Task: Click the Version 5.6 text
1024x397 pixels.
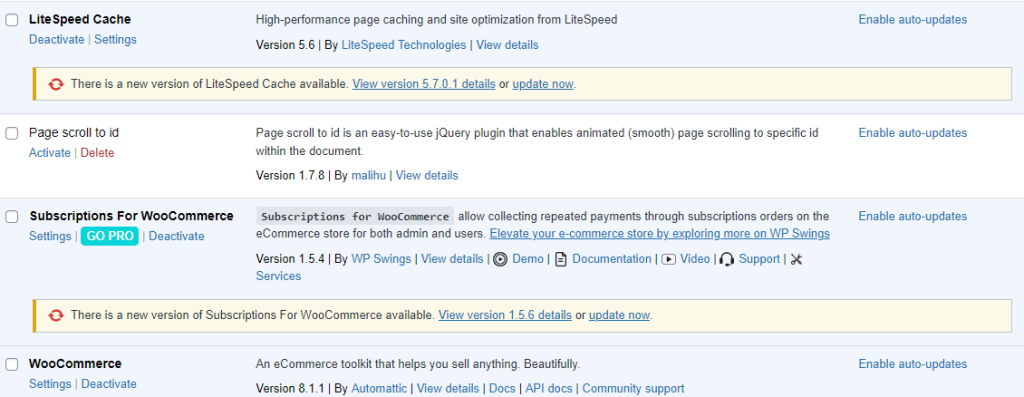Action: (285, 45)
